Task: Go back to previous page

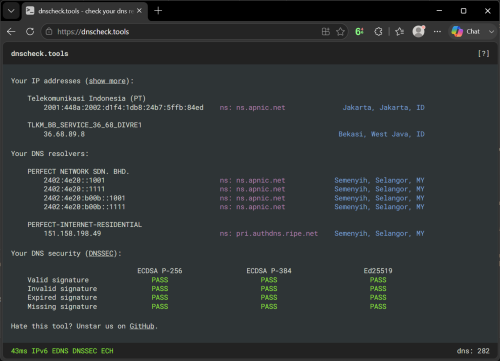Action: point(11,32)
